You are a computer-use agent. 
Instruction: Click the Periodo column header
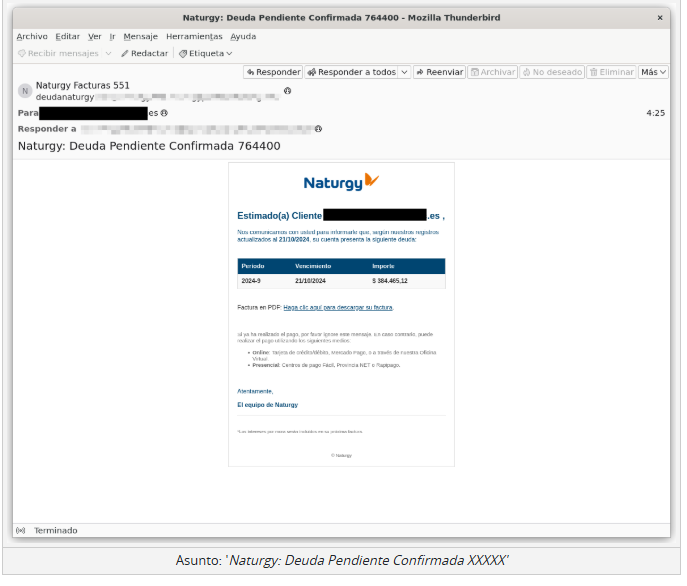click(254, 268)
